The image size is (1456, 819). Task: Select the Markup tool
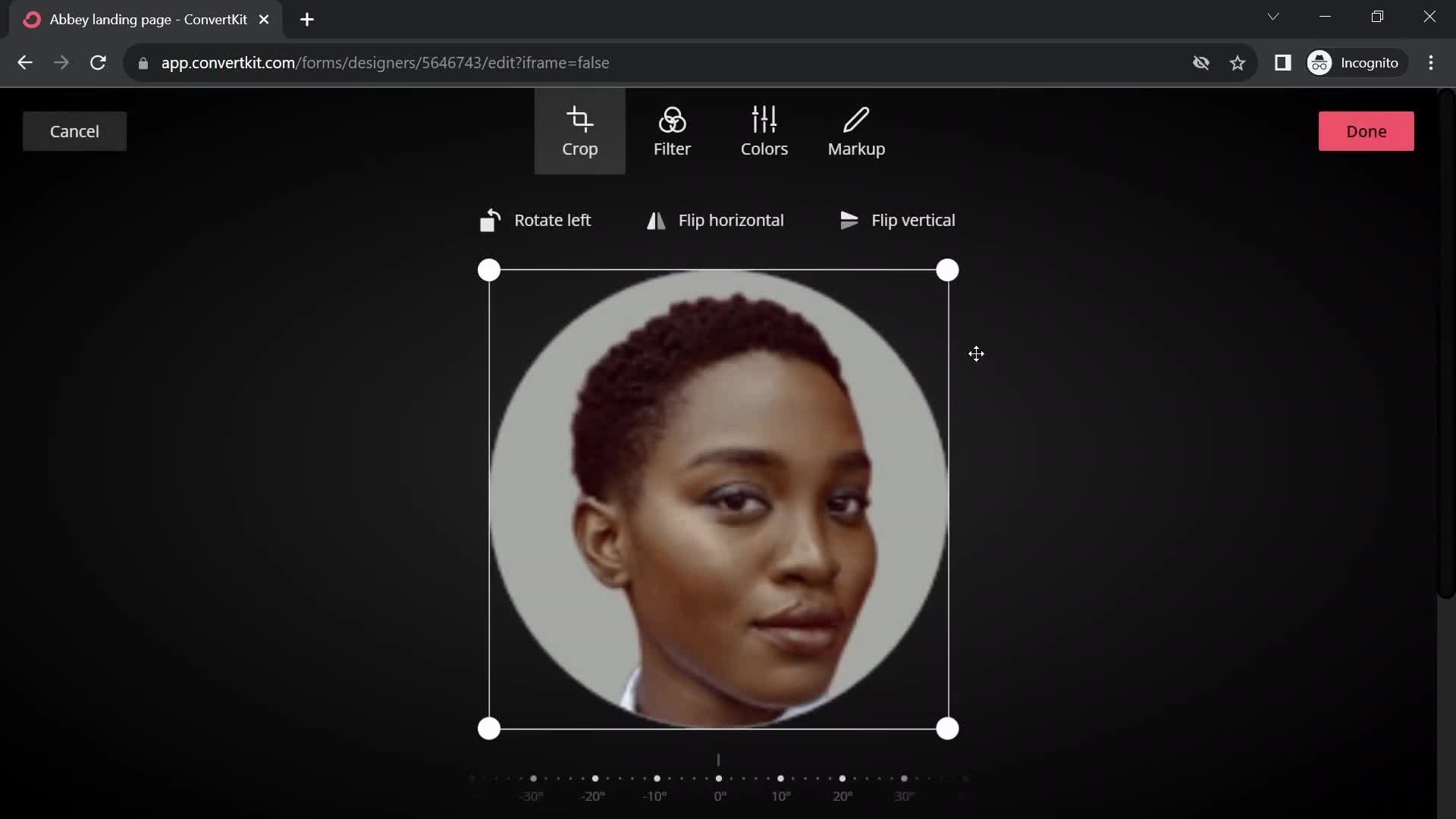[856, 130]
